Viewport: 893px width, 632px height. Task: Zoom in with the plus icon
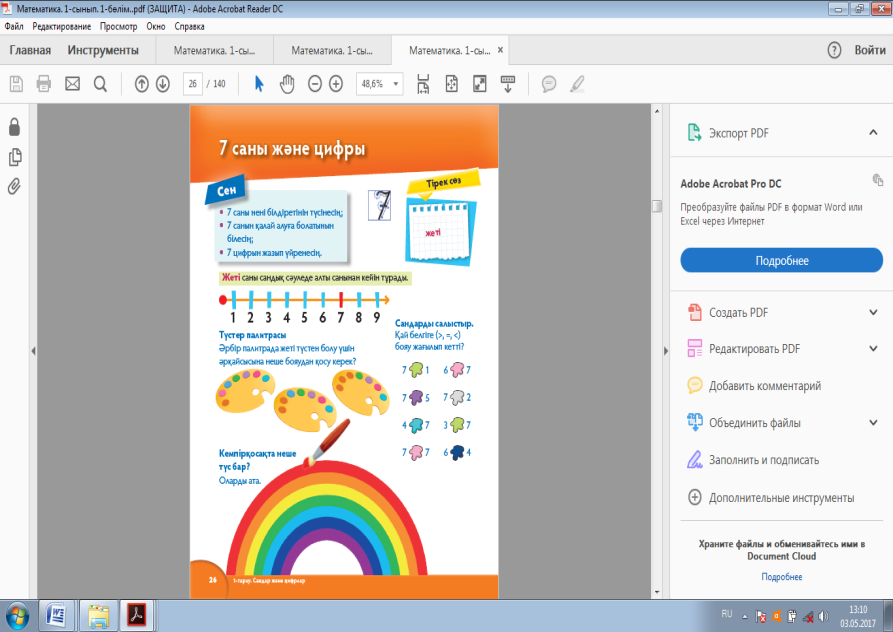coord(336,84)
